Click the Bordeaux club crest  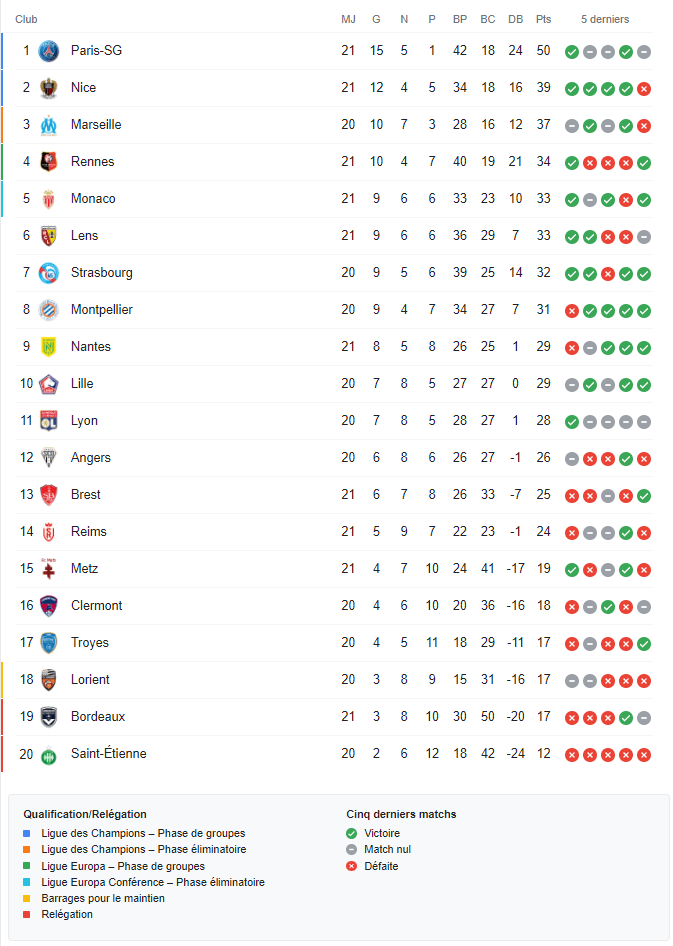coord(49,717)
